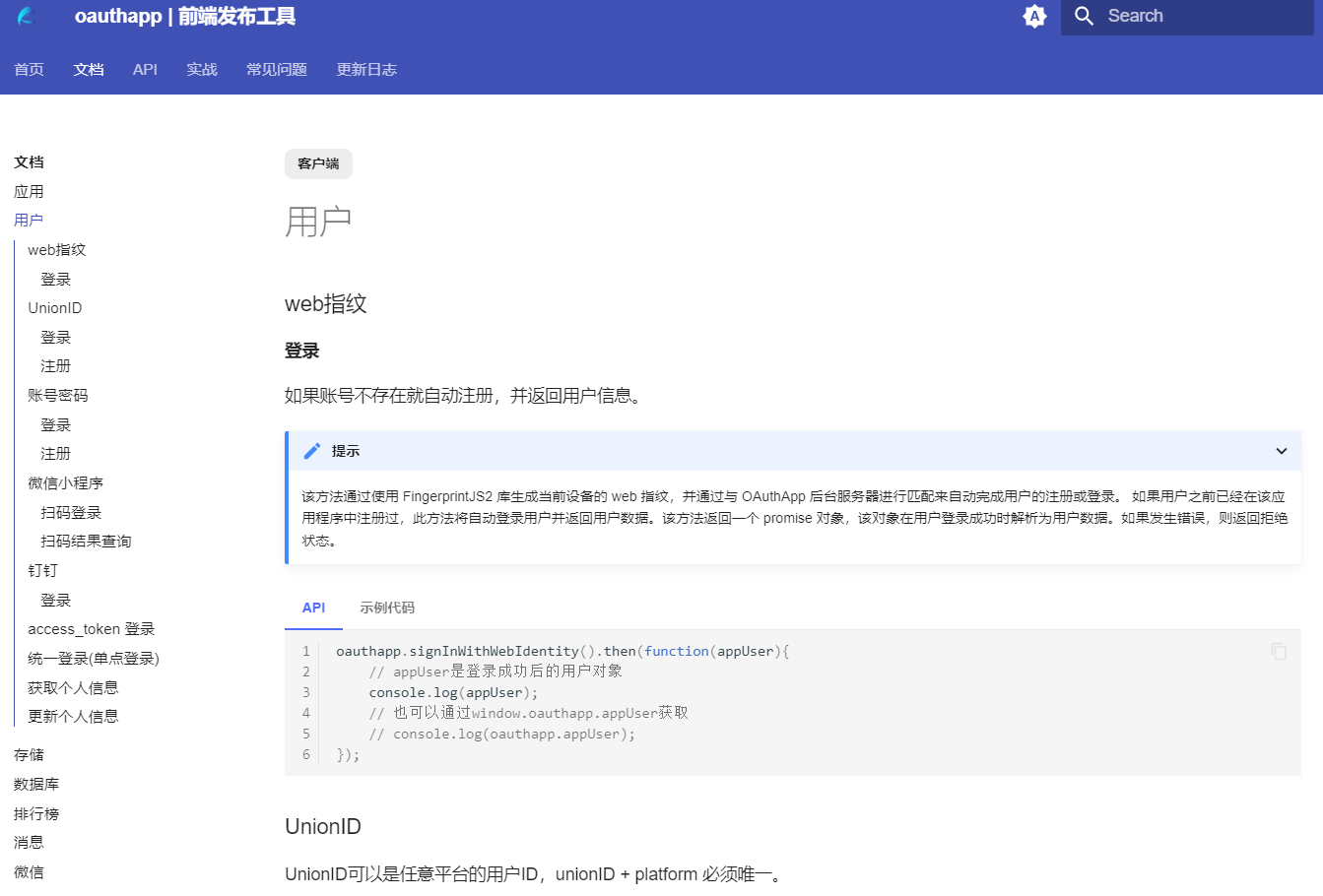
Task: Open 消息 in the sidebar
Action: tap(29, 842)
